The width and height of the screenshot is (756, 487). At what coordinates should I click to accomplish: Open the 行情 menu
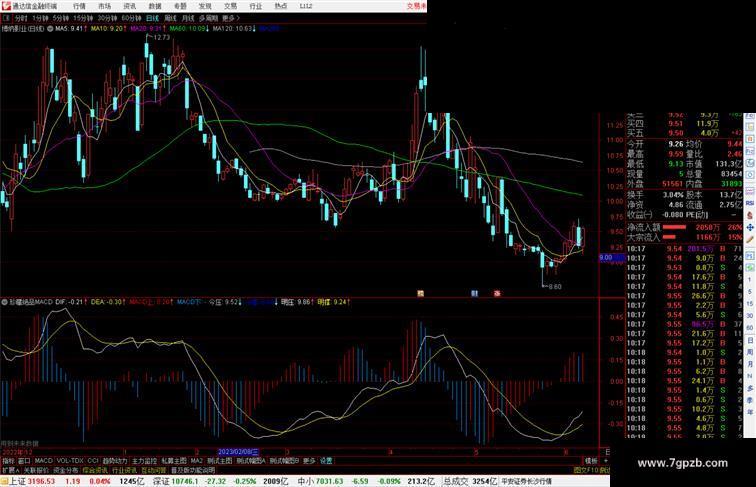pos(79,6)
